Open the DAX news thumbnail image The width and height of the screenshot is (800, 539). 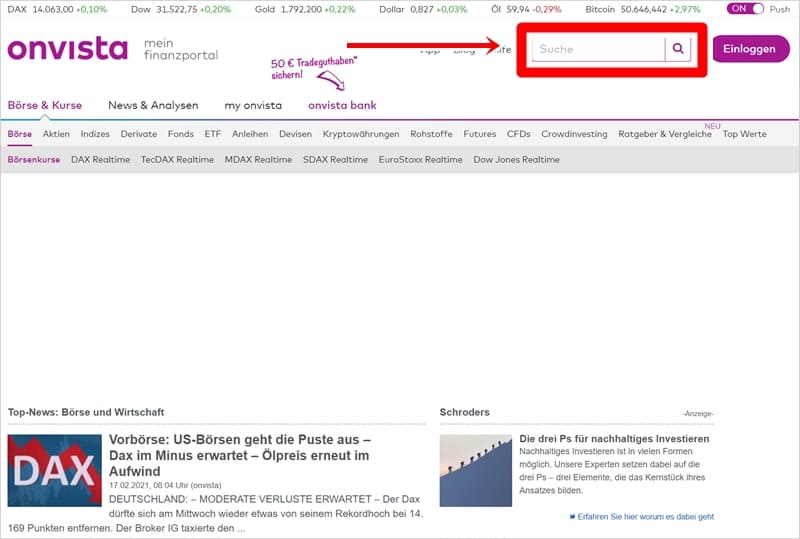[55, 470]
